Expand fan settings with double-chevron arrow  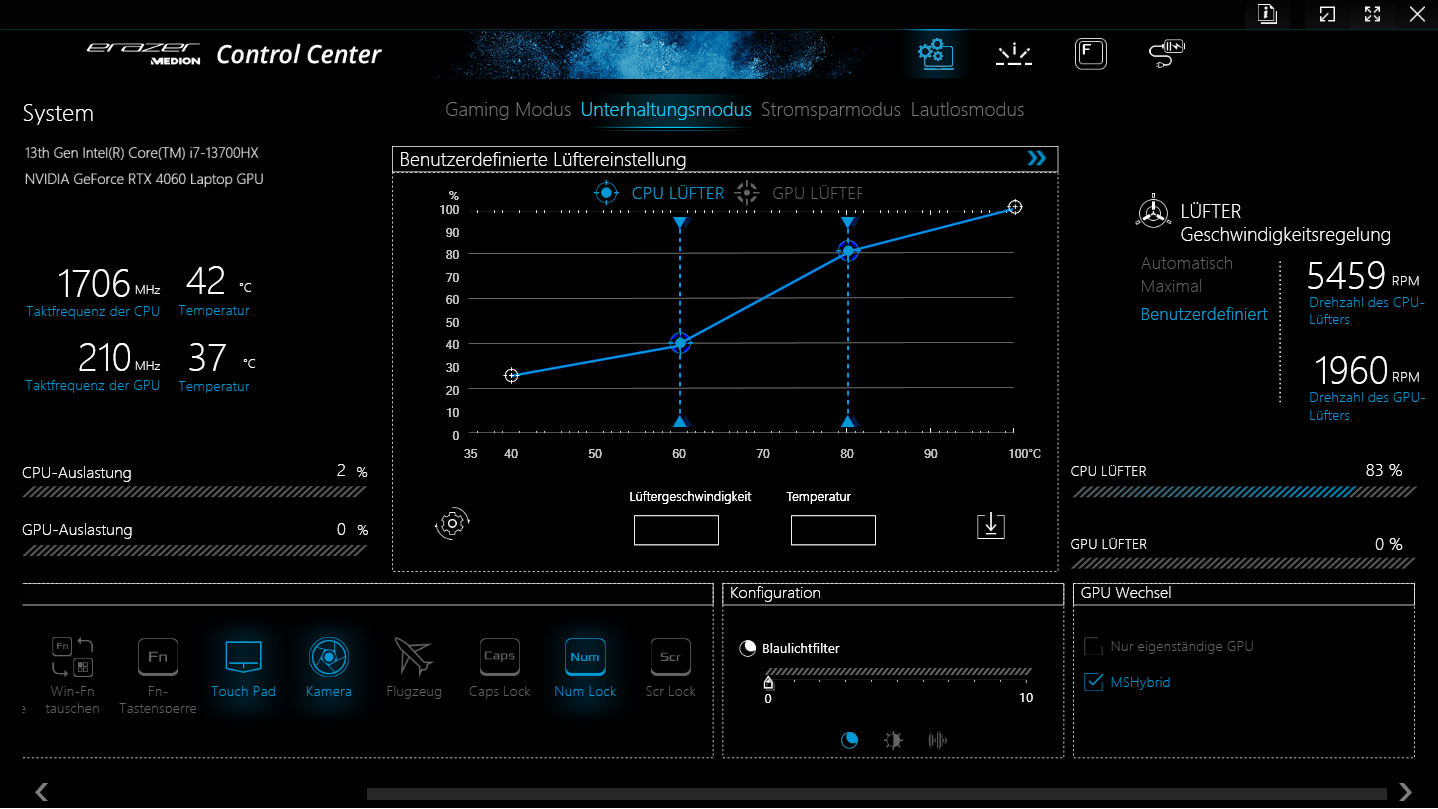(1037, 159)
